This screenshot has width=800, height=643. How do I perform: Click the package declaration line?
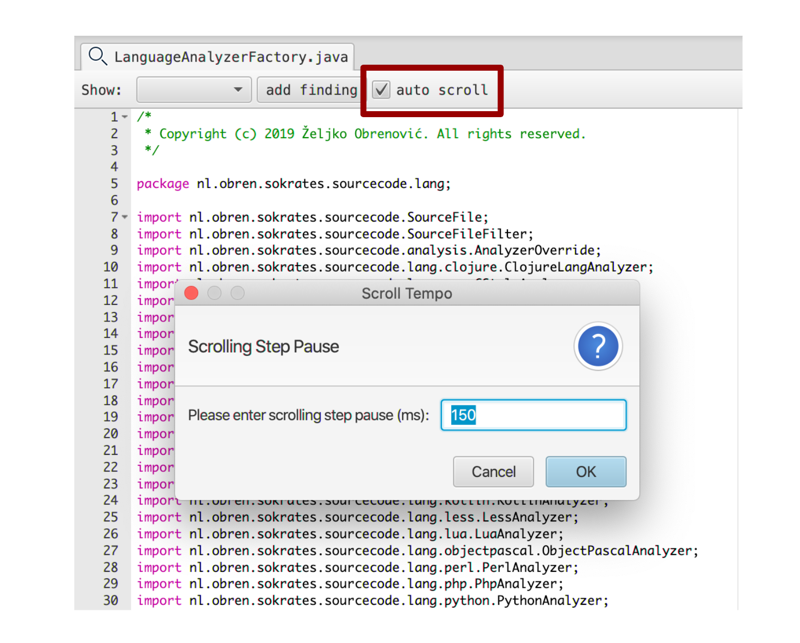point(293,184)
